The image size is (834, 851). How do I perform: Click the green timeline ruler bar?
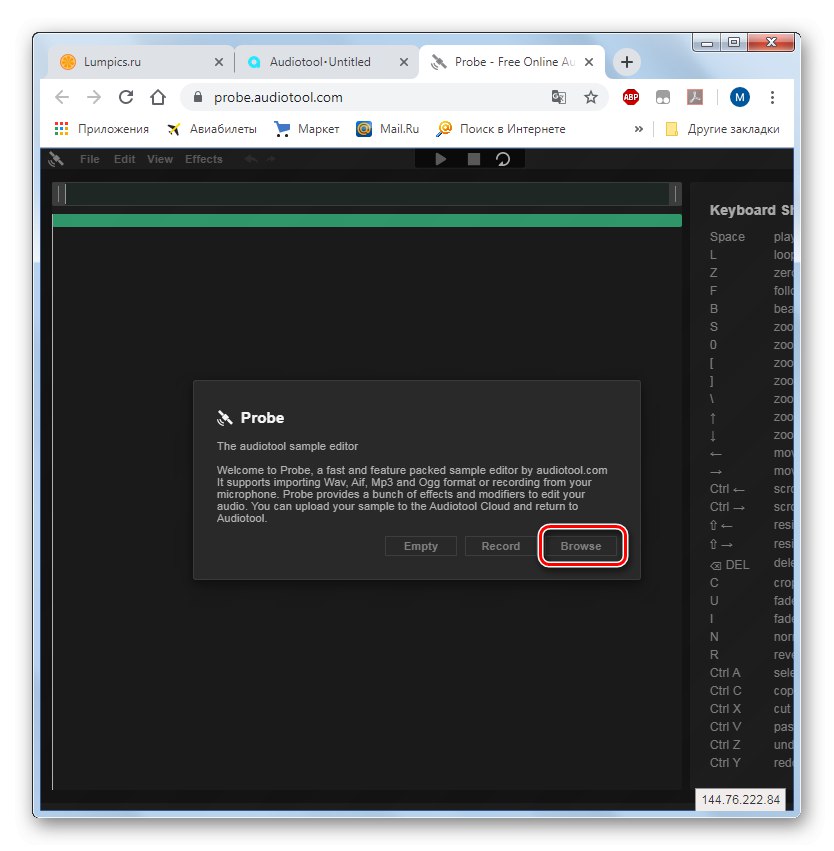367,220
